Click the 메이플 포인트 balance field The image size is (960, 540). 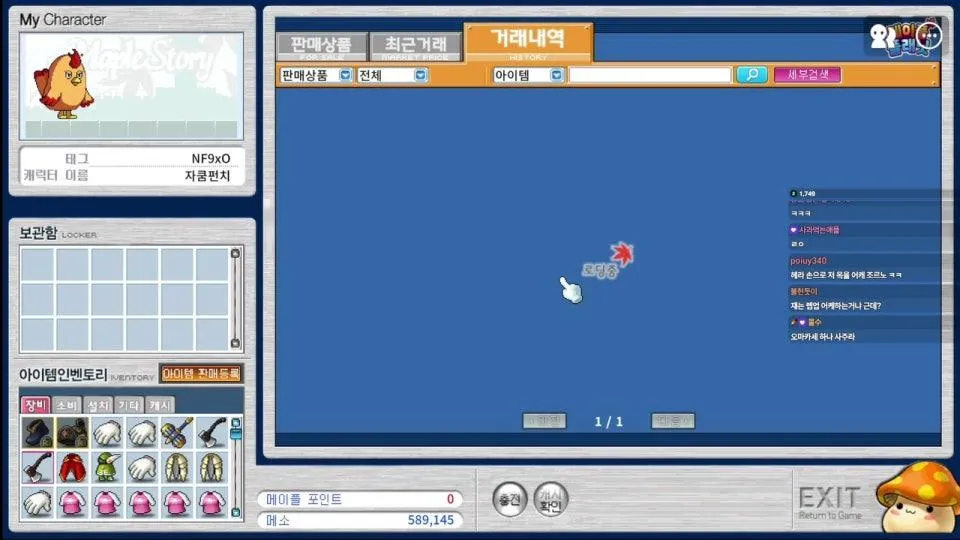pyautogui.click(x=359, y=499)
